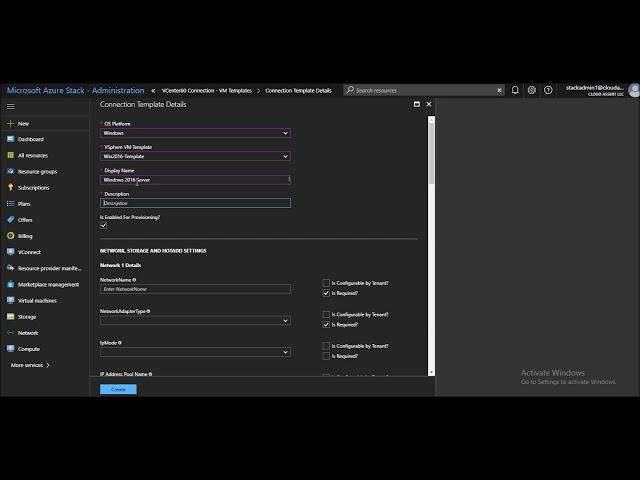Focus the Display Name input field
Image resolution: width=640 pixels, height=480 pixels.
(196, 180)
